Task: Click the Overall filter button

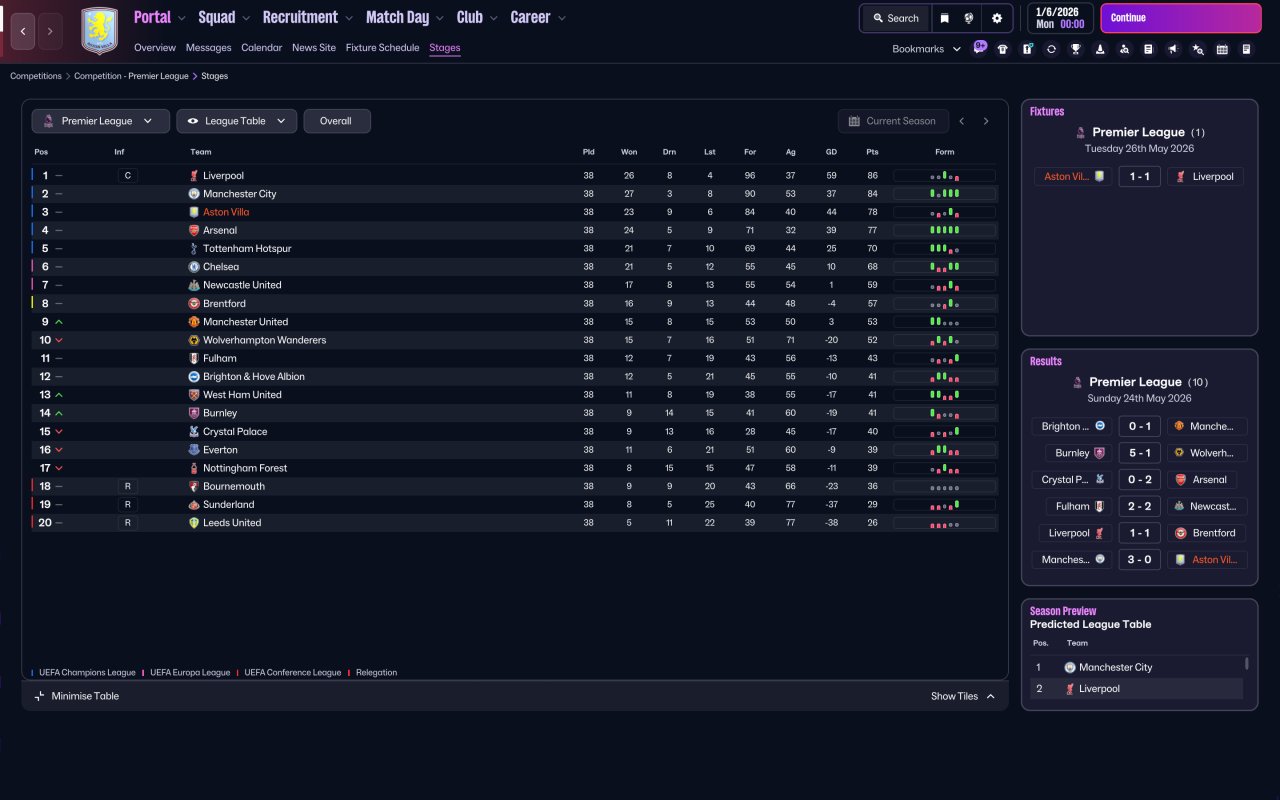Action: (x=337, y=121)
